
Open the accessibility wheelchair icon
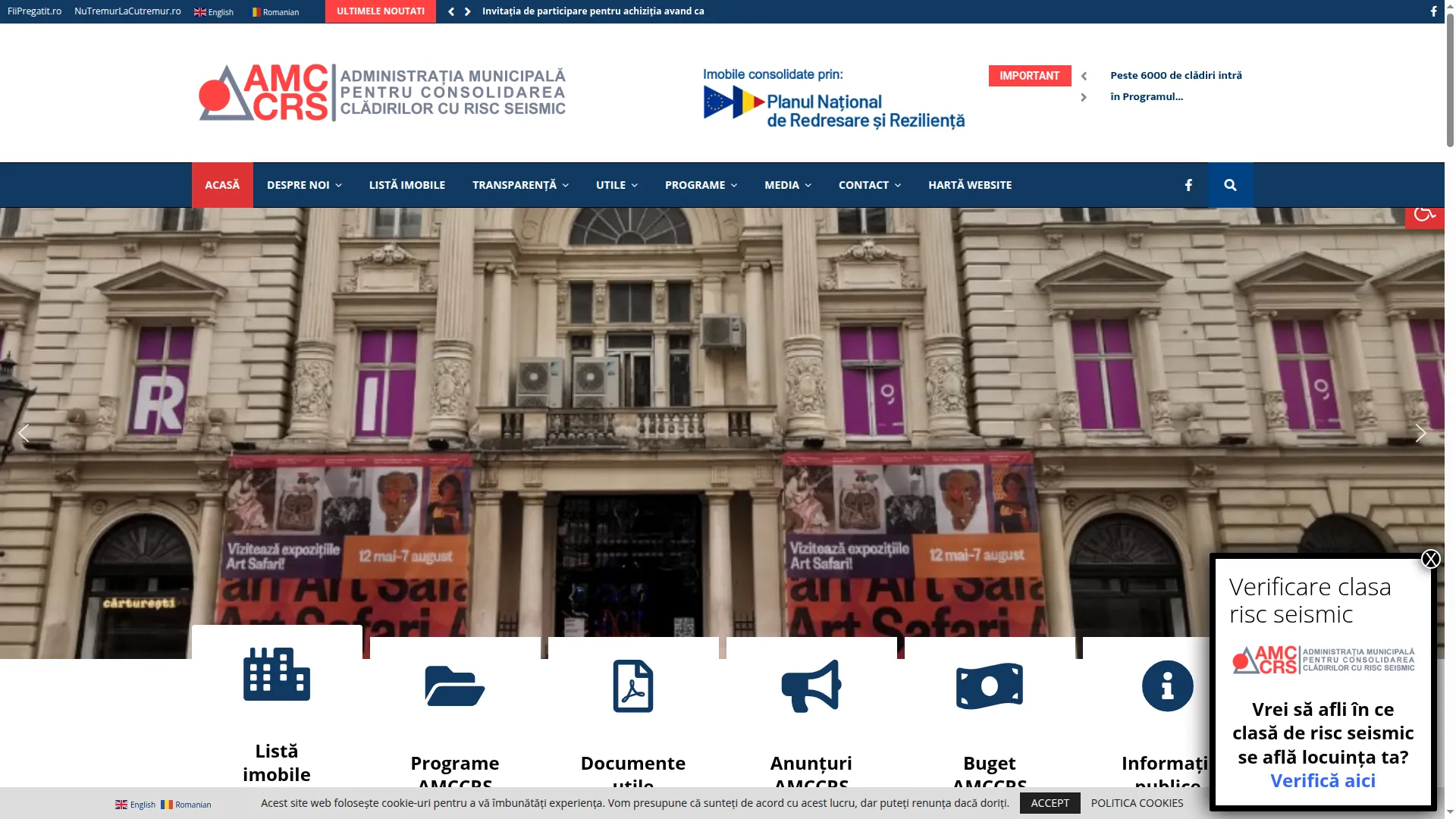click(1423, 216)
